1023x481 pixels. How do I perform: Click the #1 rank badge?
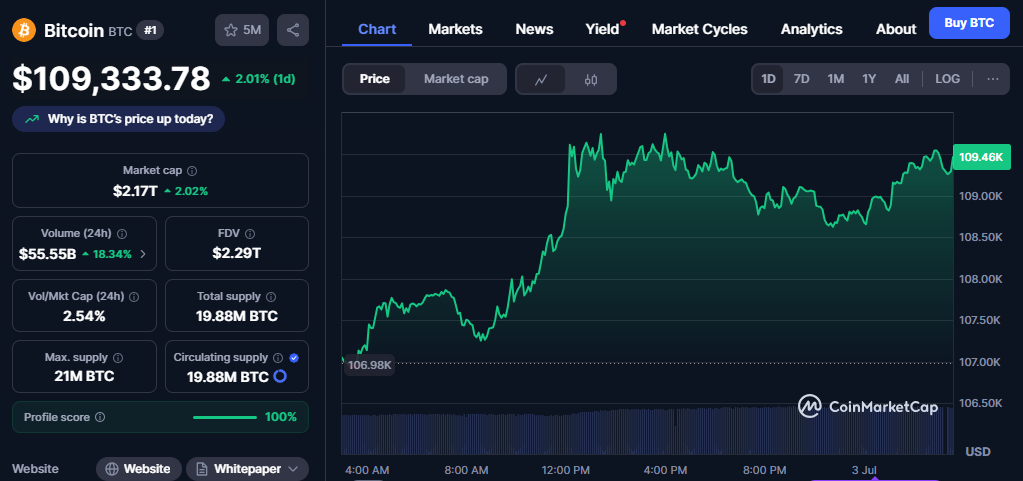point(150,30)
